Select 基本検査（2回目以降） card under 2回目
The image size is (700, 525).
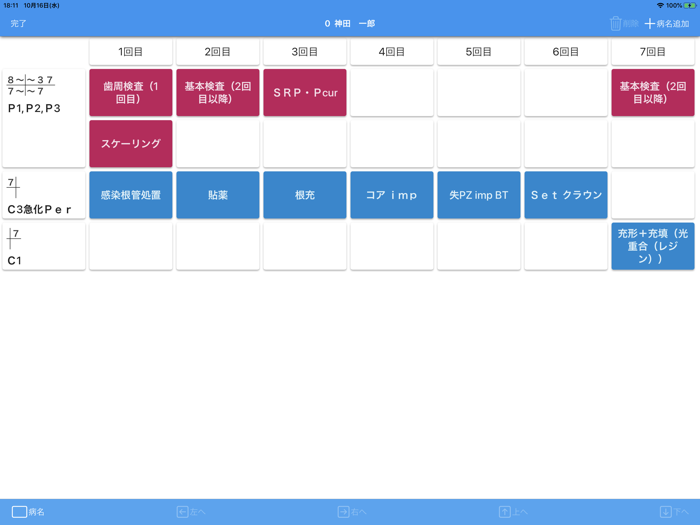pyautogui.click(x=218, y=92)
